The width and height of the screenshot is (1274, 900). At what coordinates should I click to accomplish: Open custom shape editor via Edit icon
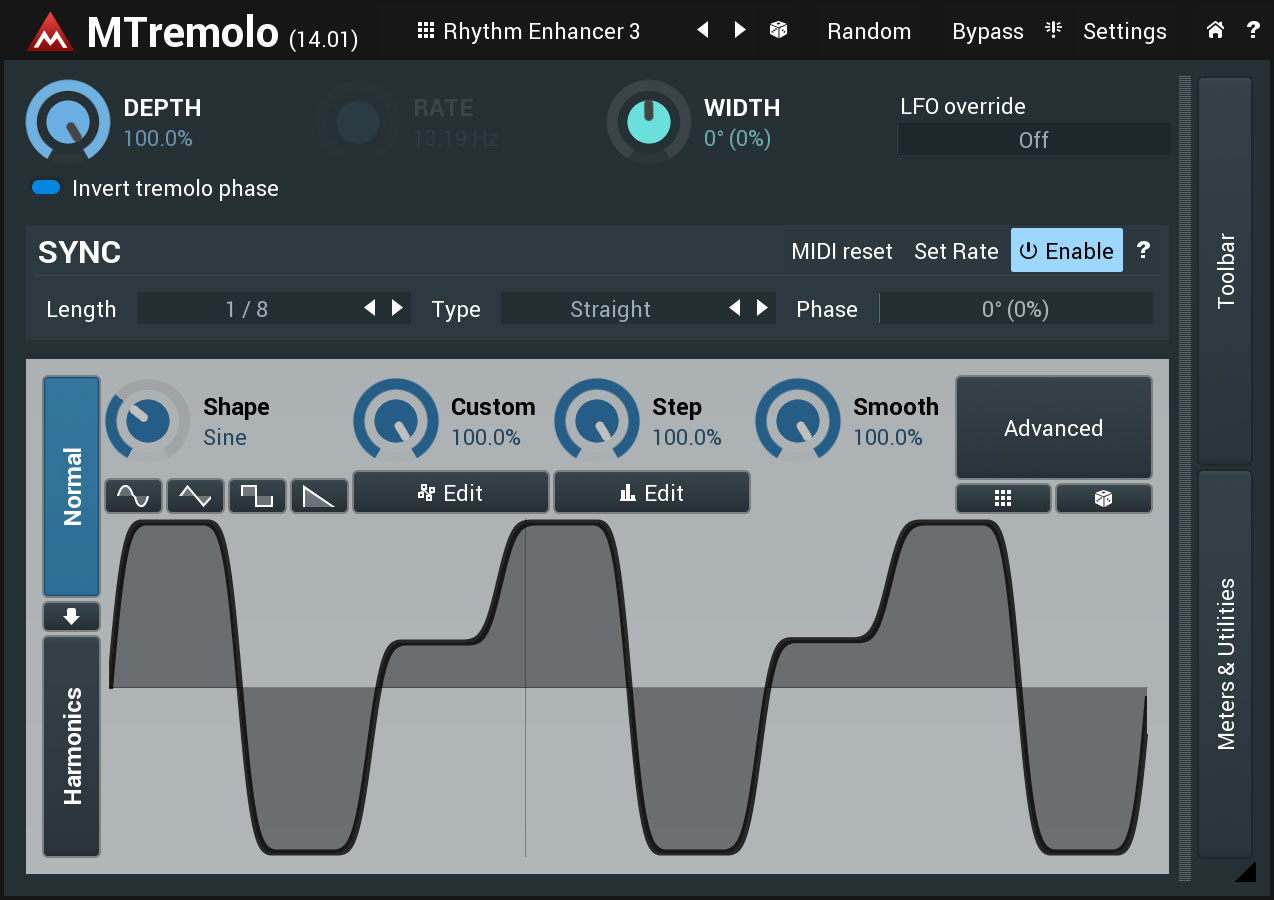click(x=450, y=492)
